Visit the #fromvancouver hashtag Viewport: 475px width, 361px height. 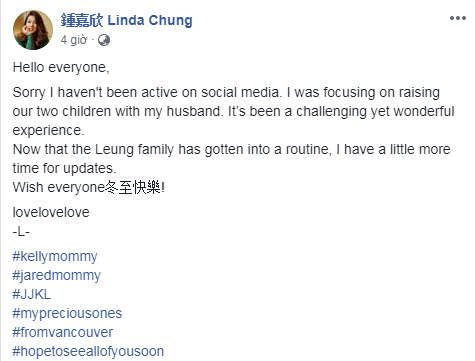coord(63,332)
